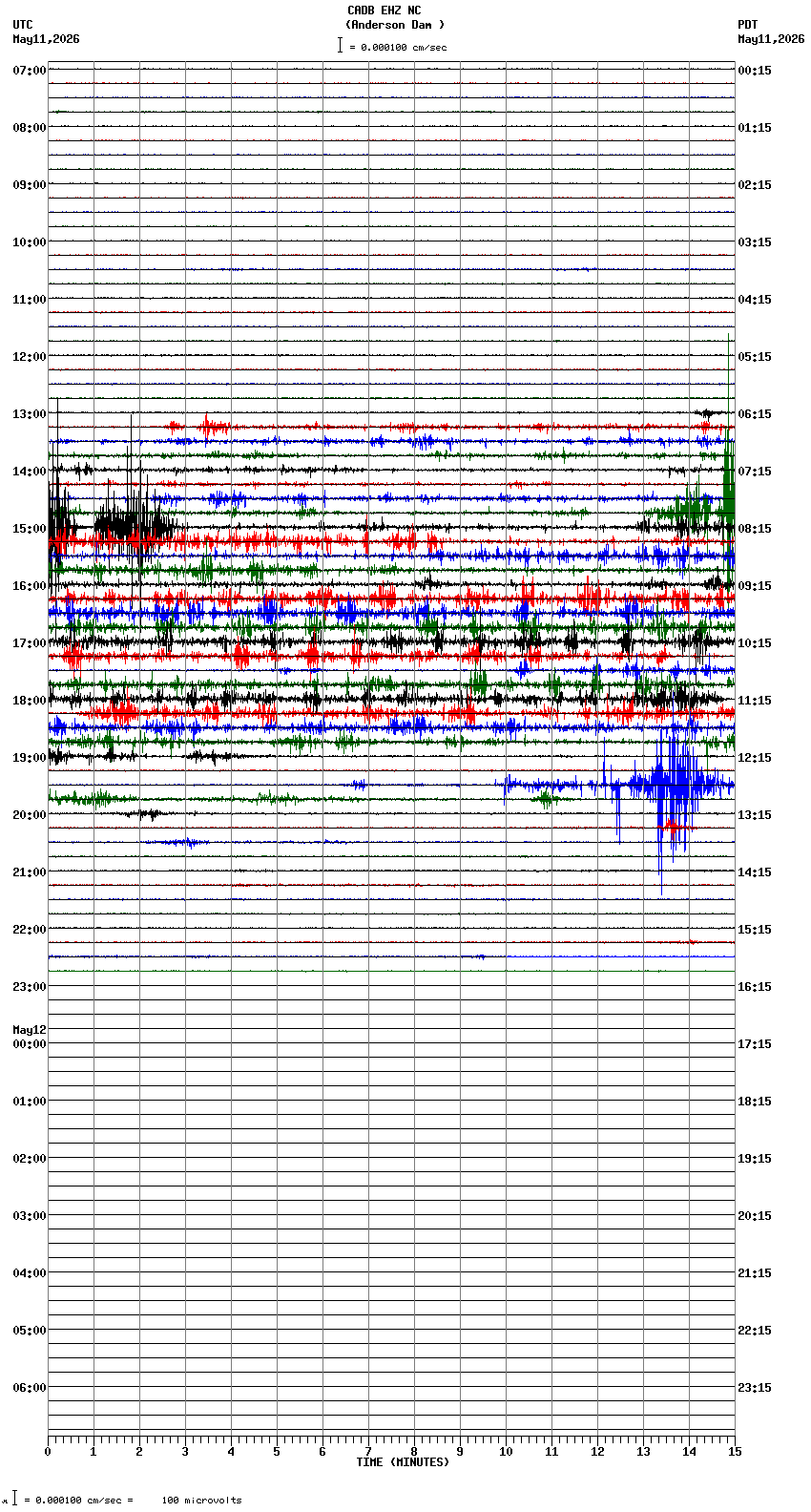Image resolution: width=811 pixels, height=1512 pixels.
Task: Click the 16:00 UTC time label
Action: [x=30, y=586]
